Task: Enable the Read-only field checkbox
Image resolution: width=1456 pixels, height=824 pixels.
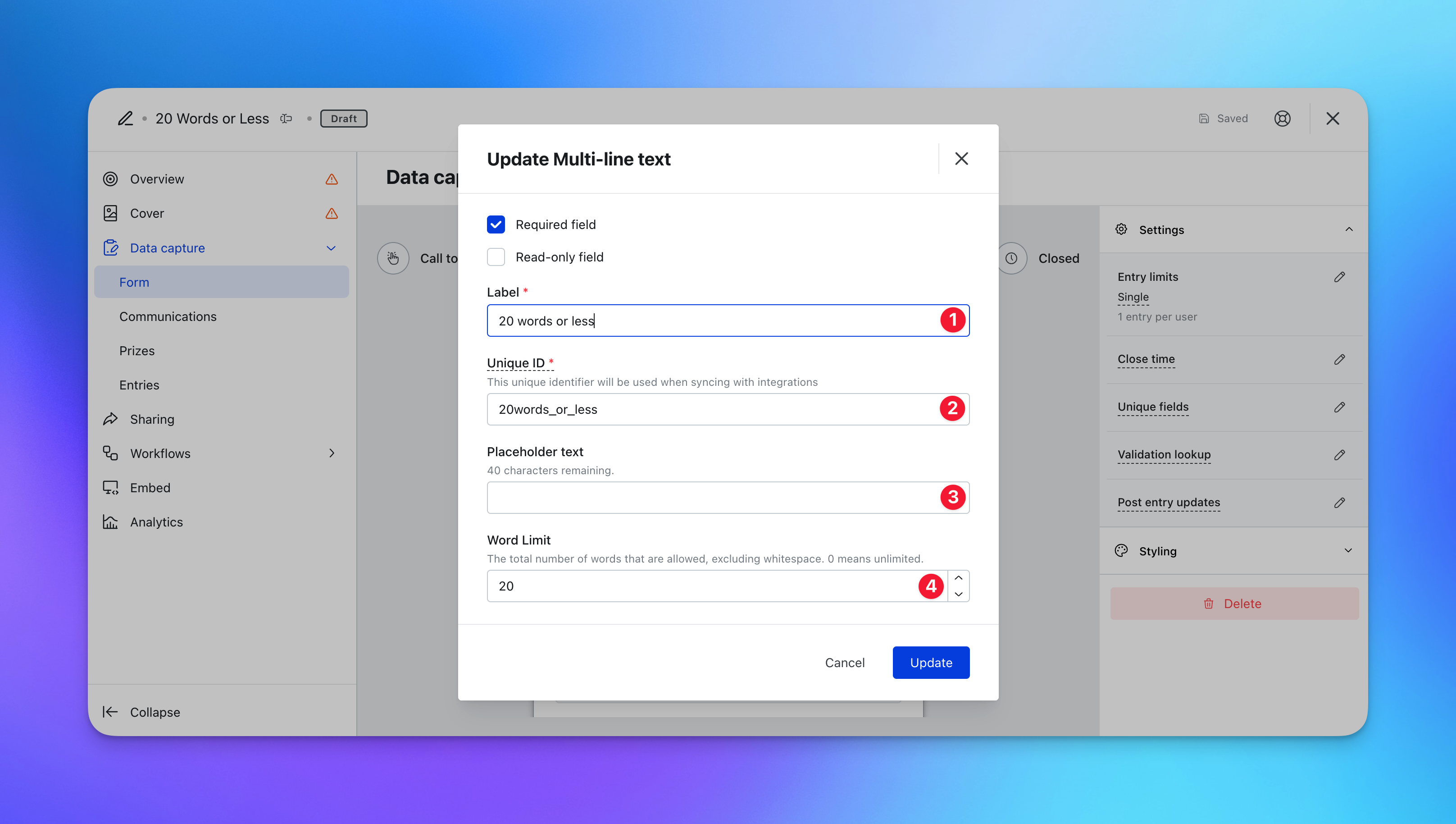Action: pyautogui.click(x=496, y=257)
